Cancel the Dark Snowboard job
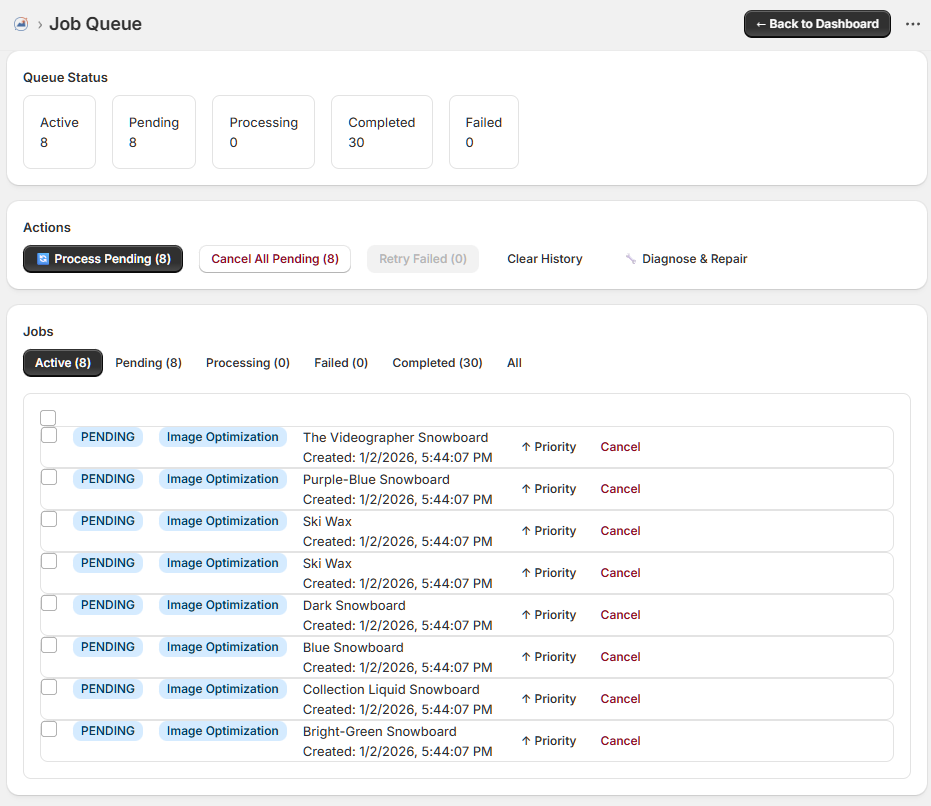This screenshot has width=931, height=806. (620, 615)
